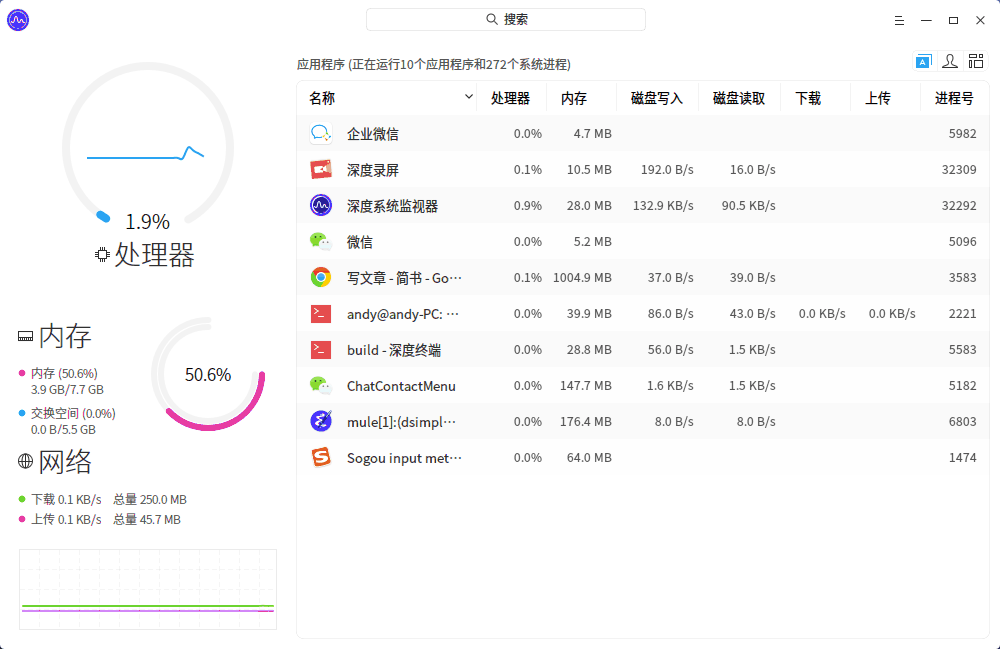This screenshot has width=1000, height=649.
Task: Click the 企业微信 app icon in list
Action: [x=322, y=133]
